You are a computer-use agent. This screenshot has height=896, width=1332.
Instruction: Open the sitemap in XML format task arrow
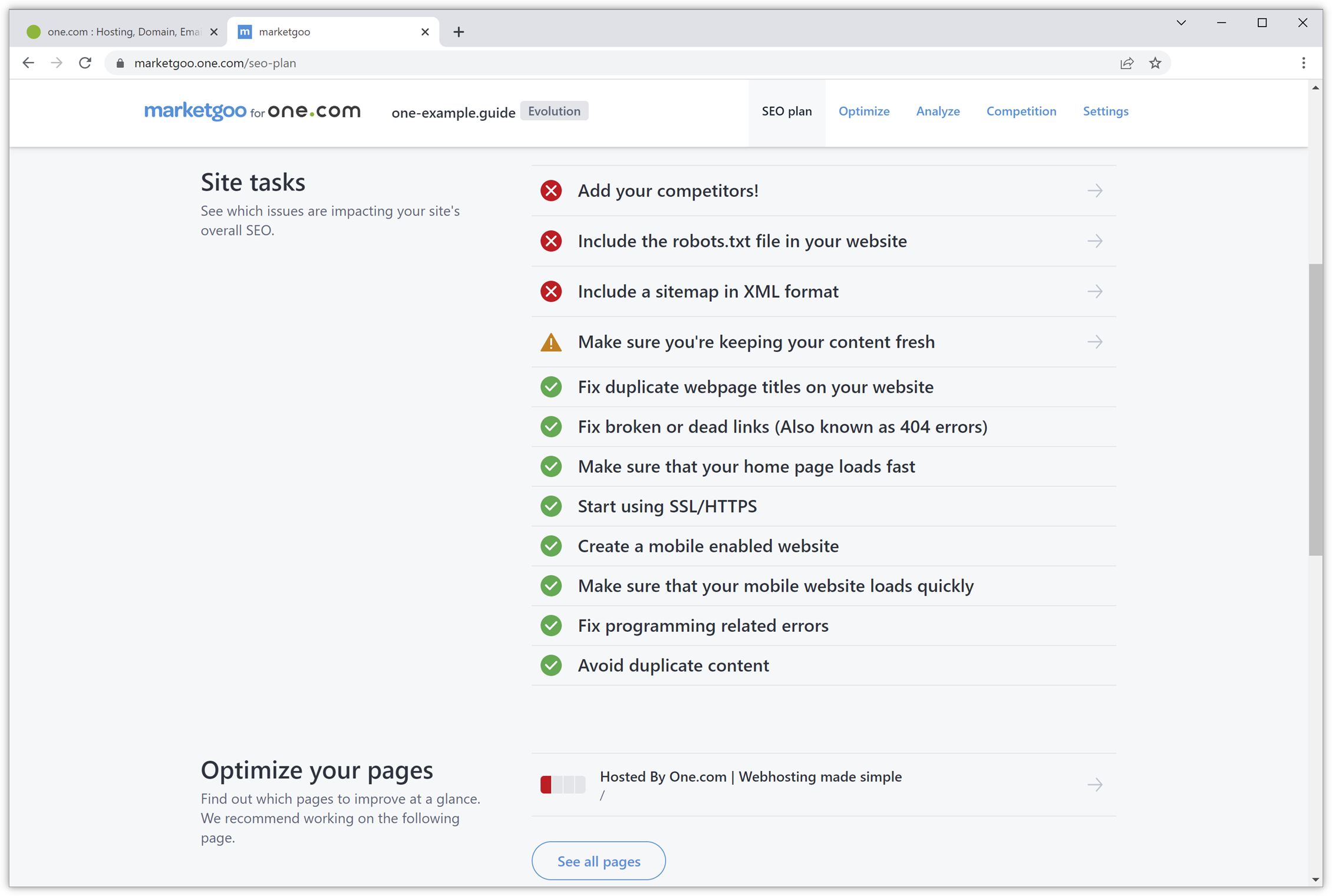point(1094,292)
